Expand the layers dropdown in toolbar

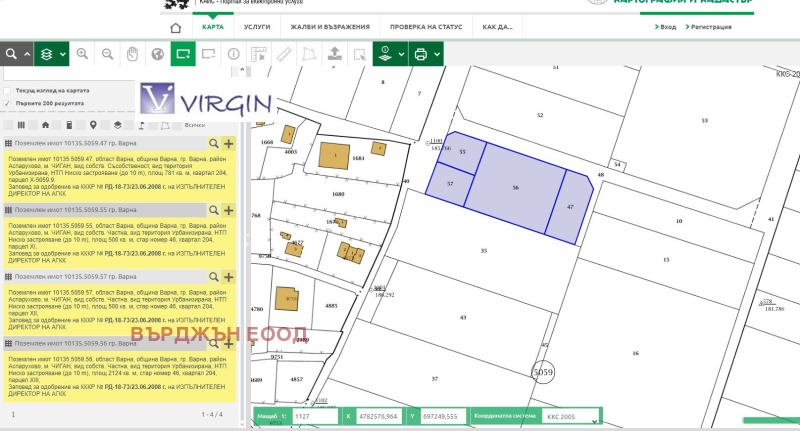pyautogui.click(x=51, y=54)
